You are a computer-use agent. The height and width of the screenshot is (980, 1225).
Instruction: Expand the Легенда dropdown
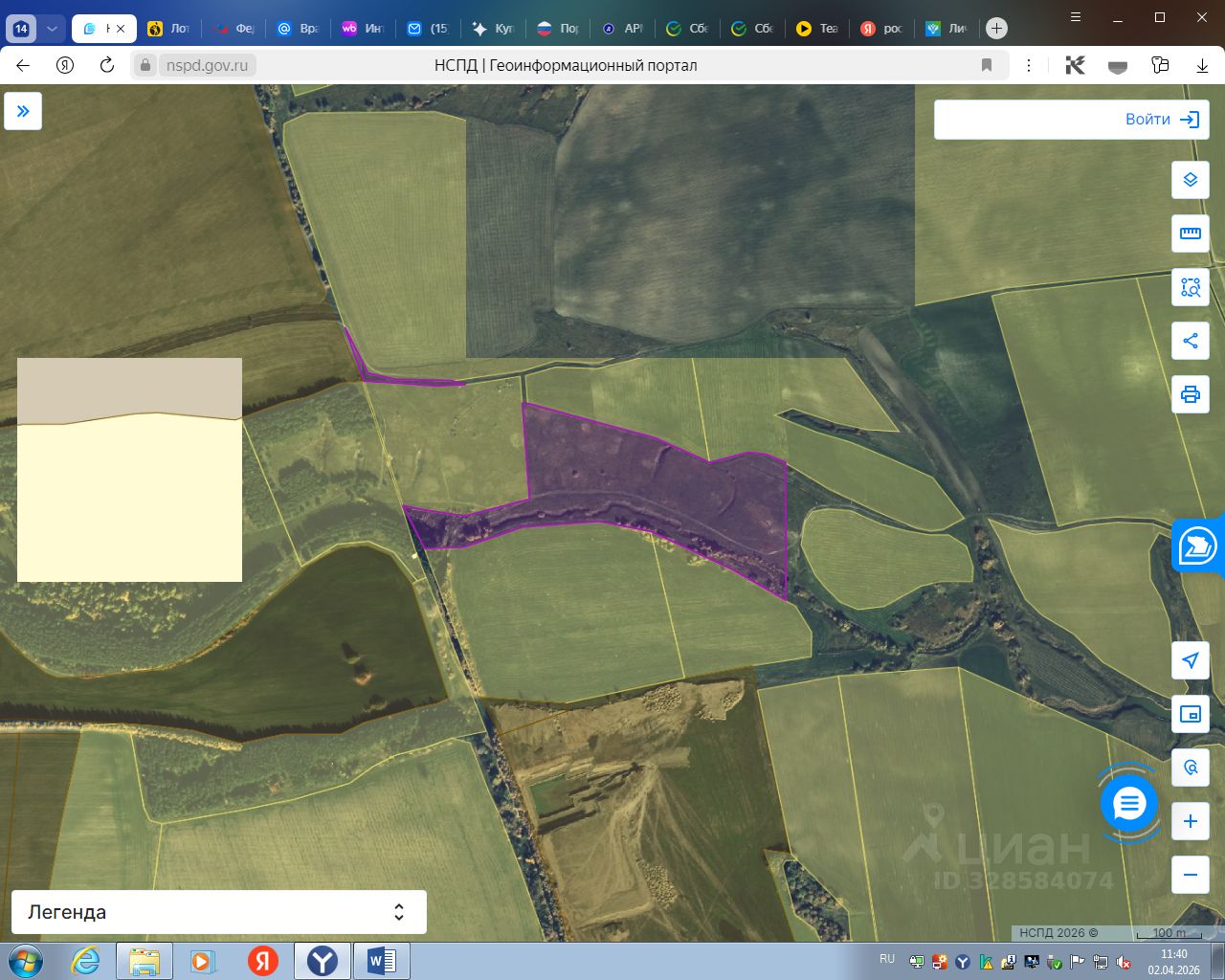click(x=219, y=912)
